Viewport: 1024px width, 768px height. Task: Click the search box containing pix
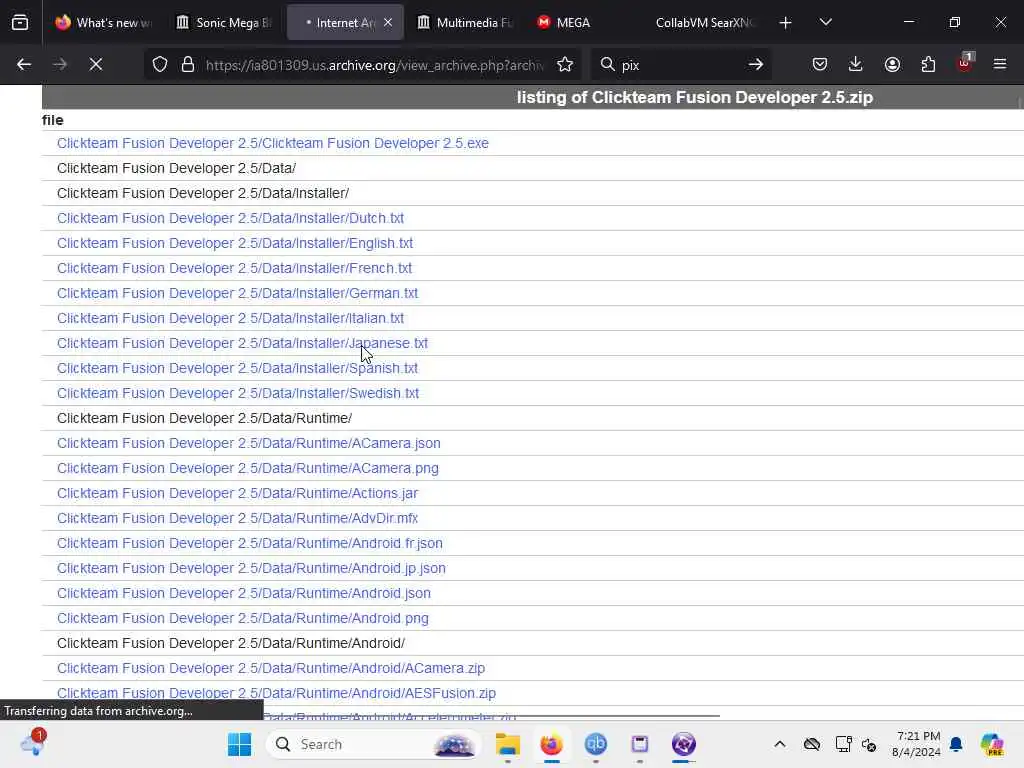679,65
